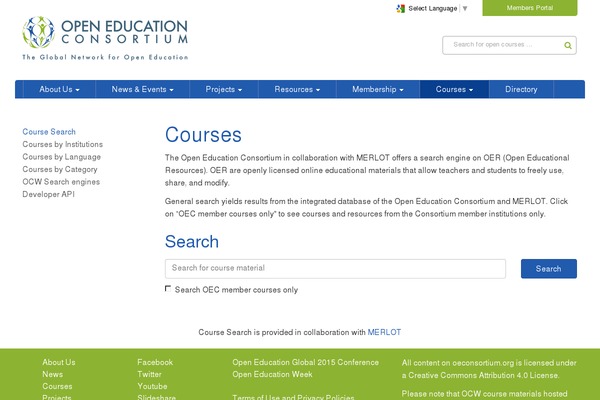
Task: Open News in the footer
Action: coord(52,374)
